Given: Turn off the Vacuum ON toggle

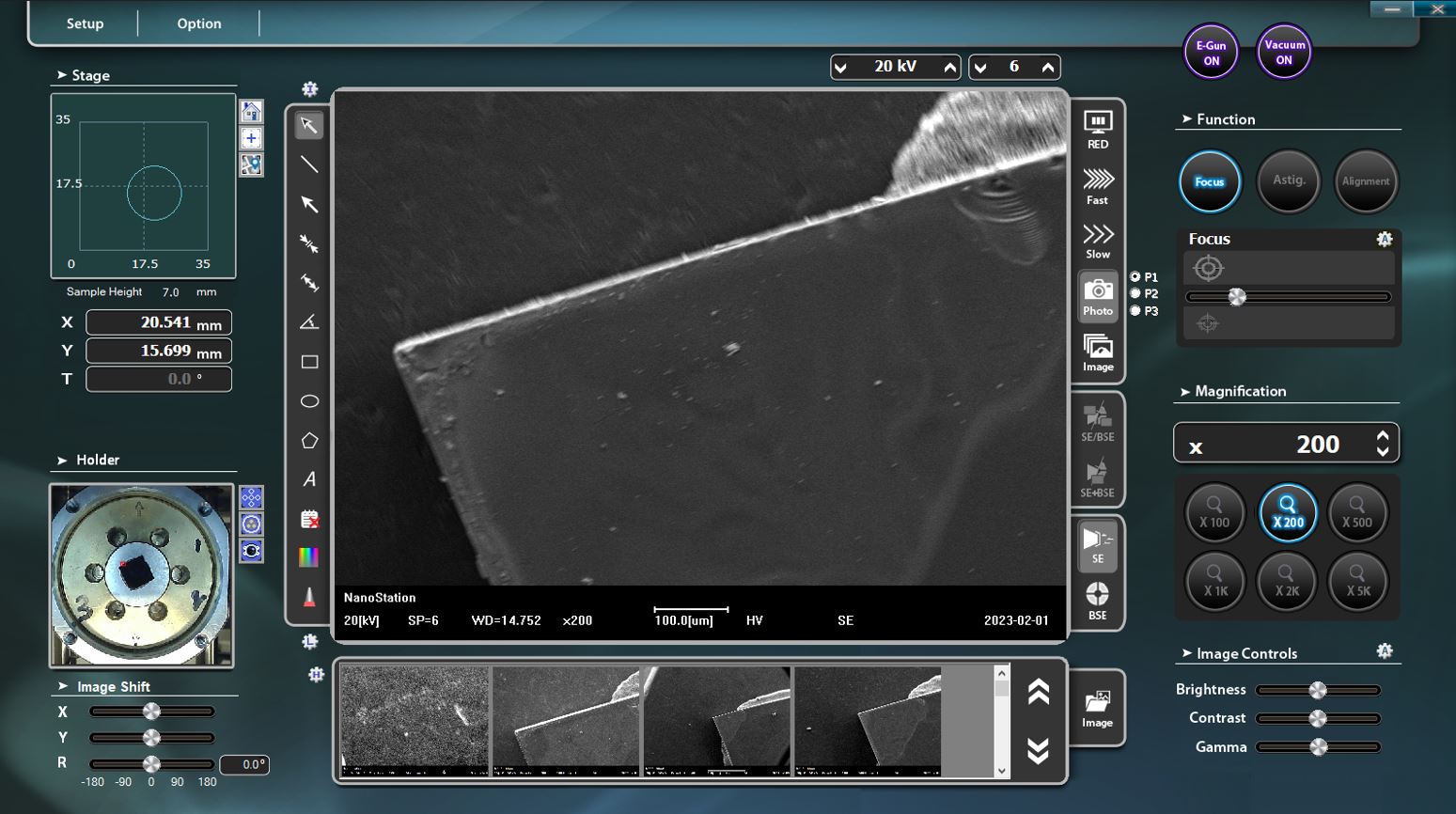Looking at the screenshot, I should pos(1283,52).
